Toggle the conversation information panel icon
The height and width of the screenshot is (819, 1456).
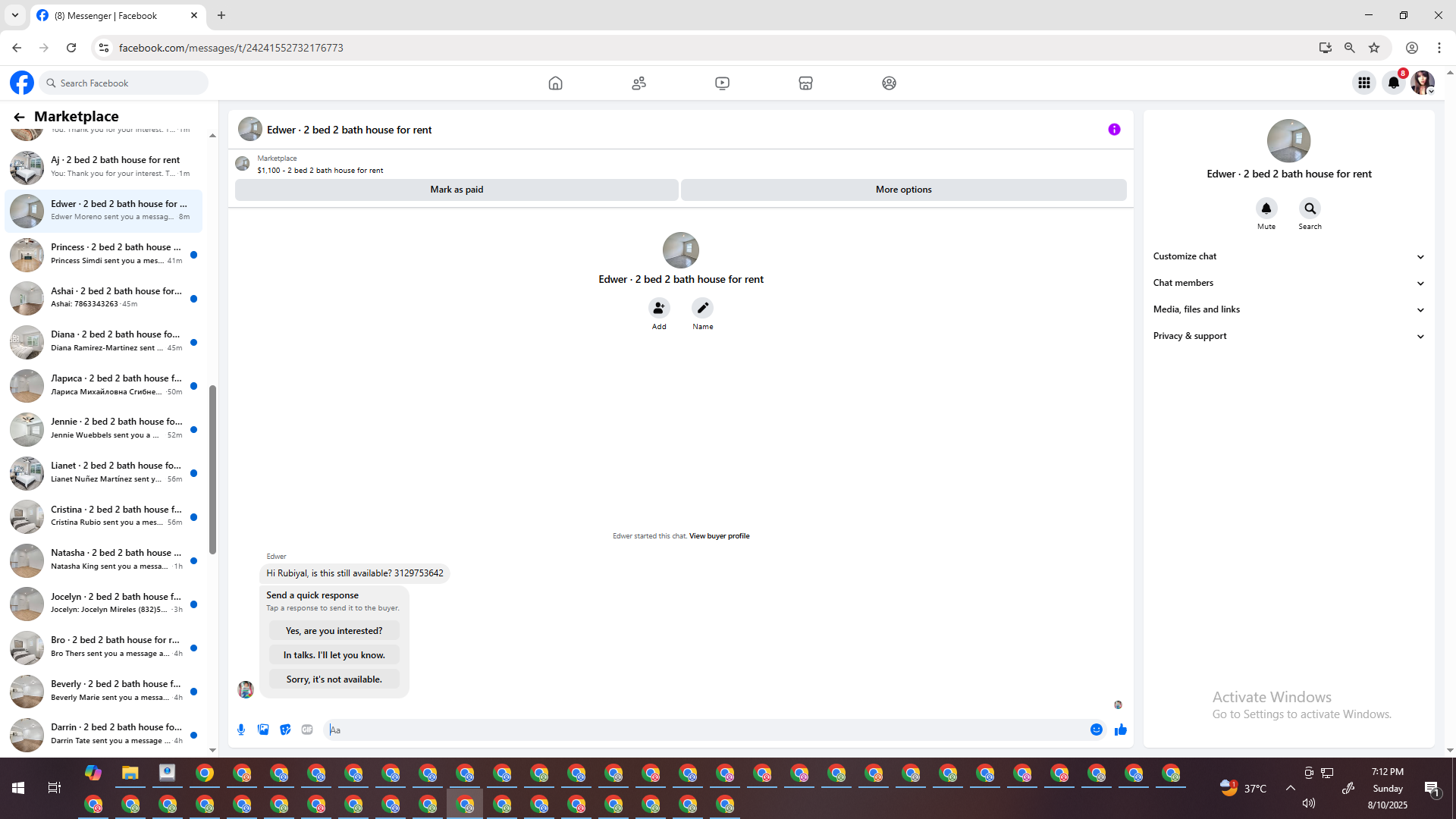[1114, 130]
